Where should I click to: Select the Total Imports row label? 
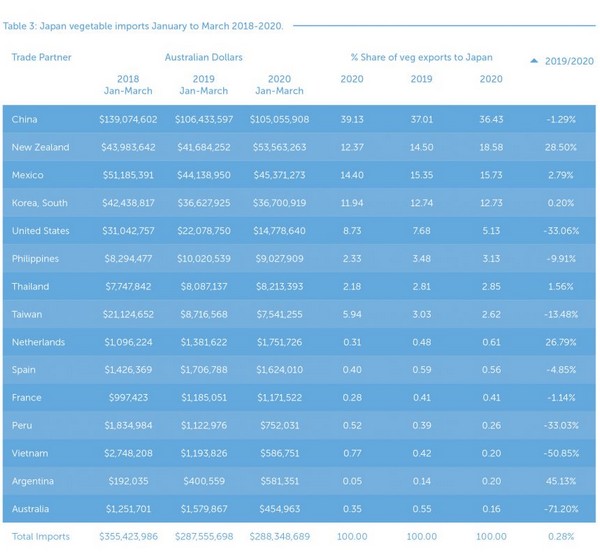41,537
